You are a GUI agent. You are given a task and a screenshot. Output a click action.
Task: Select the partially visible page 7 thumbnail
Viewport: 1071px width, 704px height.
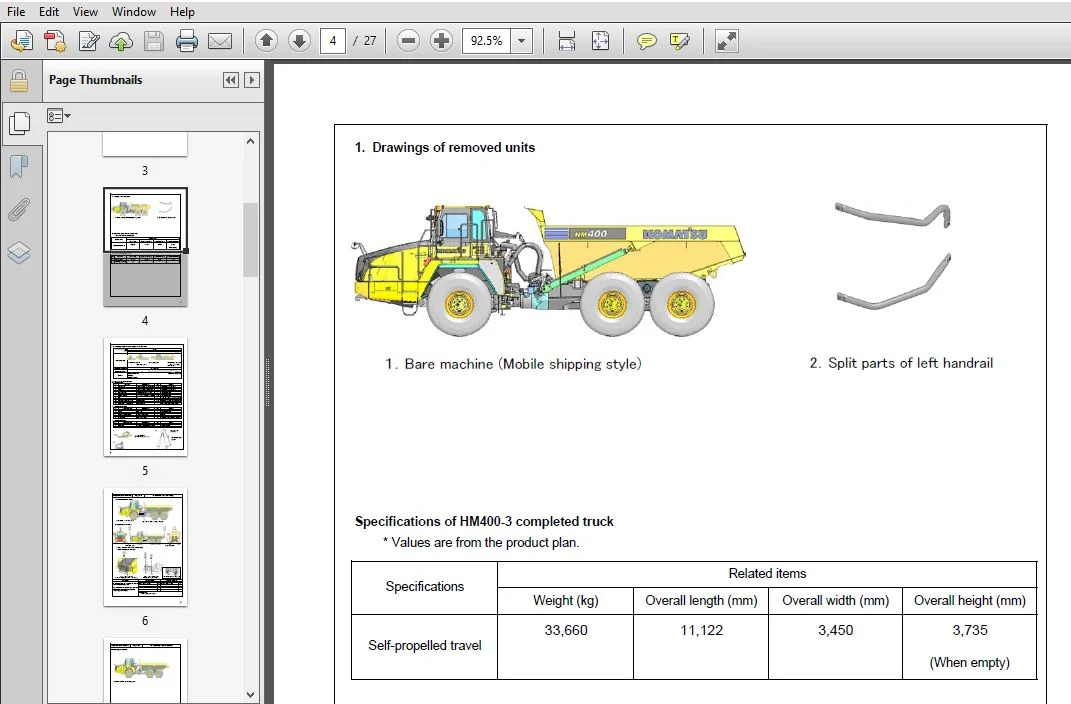pyautogui.click(x=145, y=670)
